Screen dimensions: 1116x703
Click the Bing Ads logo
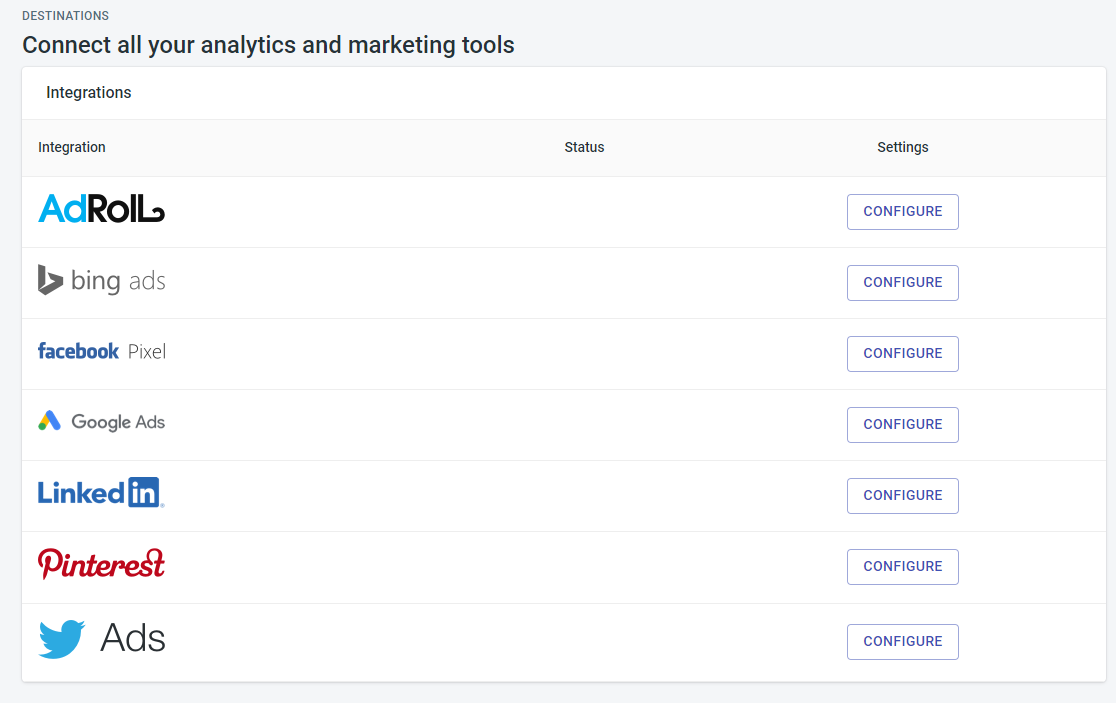point(101,280)
